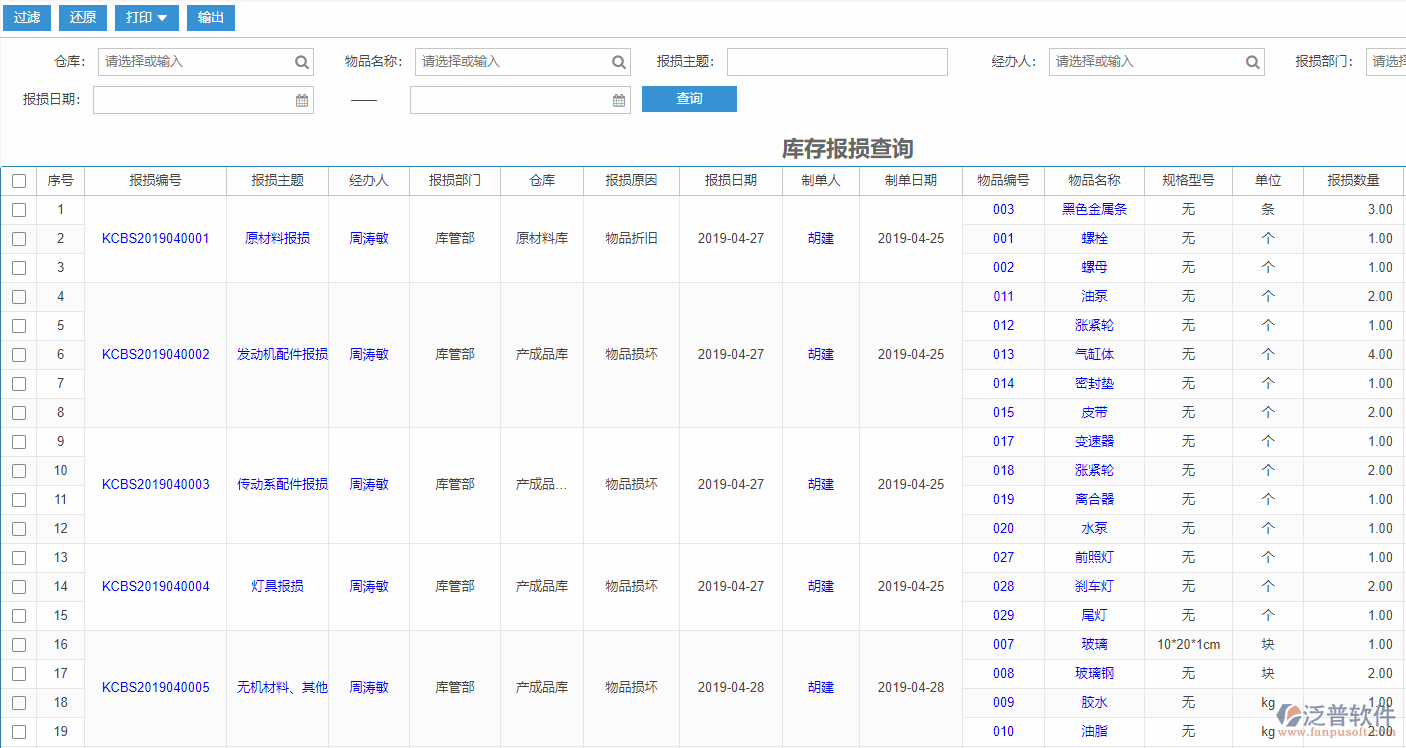Click inside the 报损主题 input field
Image resolution: width=1406 pixels, height=748 pixels.
pyautogui.click(x=837, y=61)
